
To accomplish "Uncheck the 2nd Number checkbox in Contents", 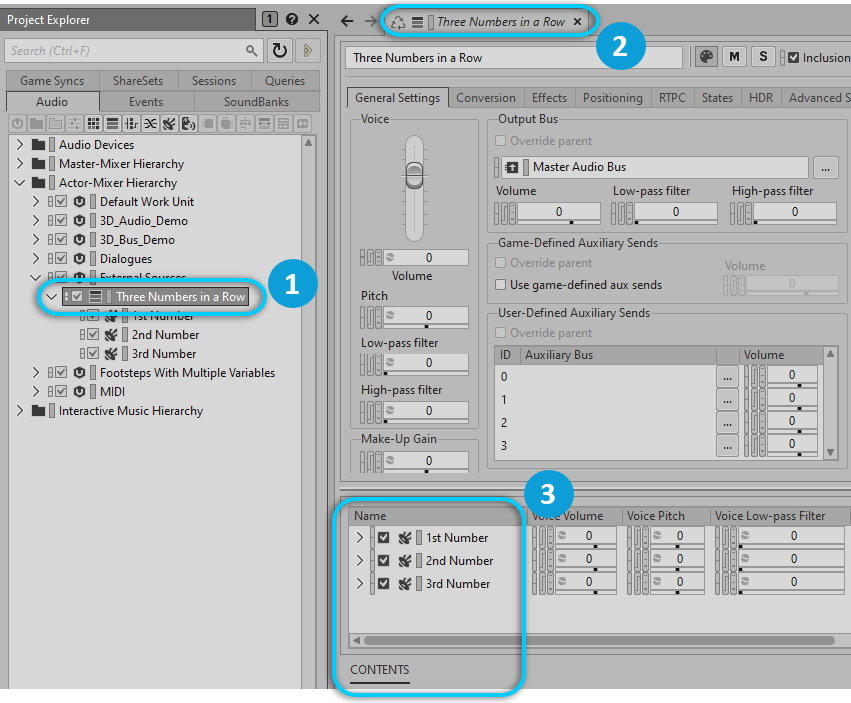I will tap(384, 561).
